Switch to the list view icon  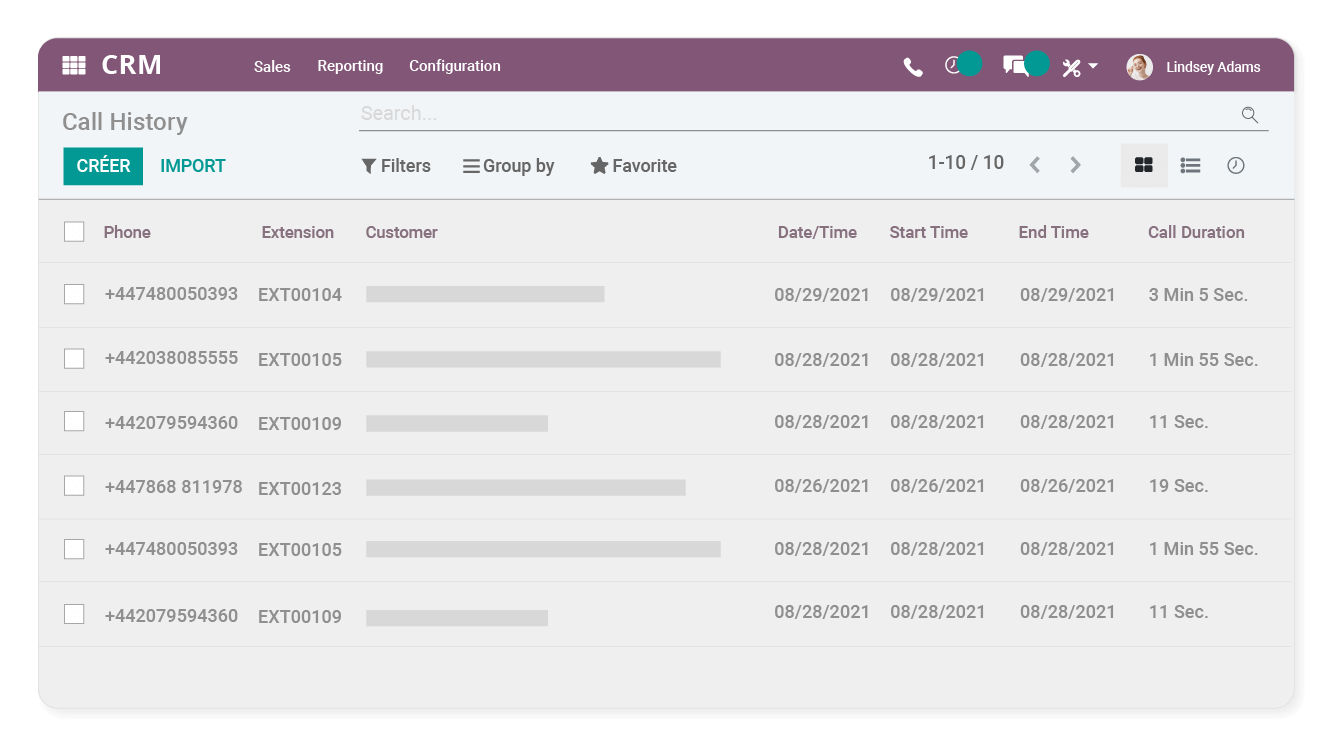(x=1190, y=165)
